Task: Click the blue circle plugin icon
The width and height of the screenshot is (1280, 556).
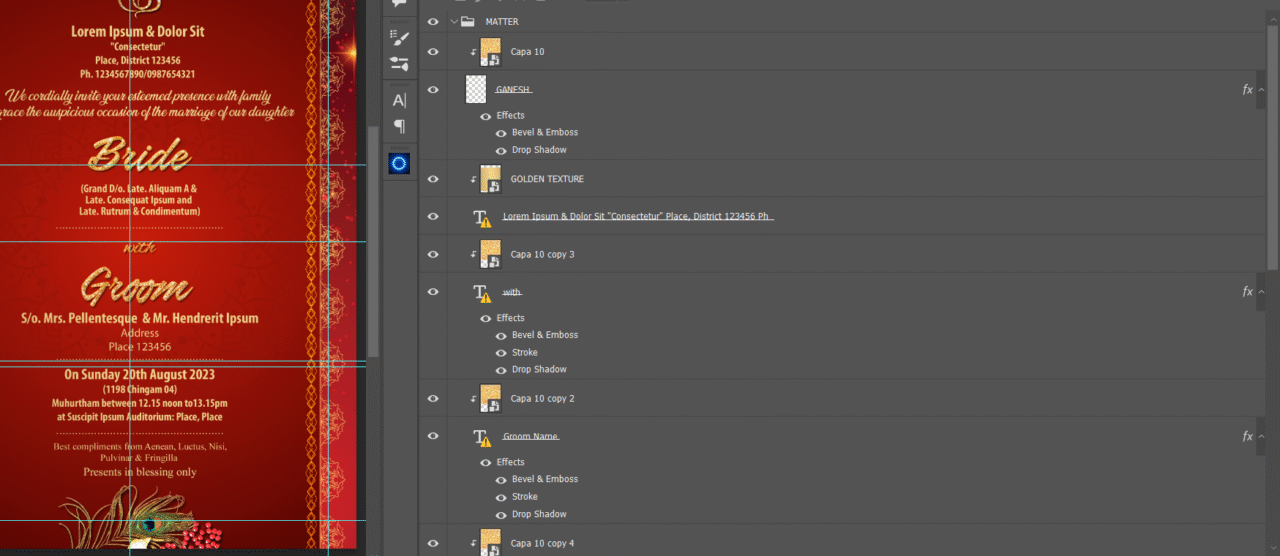Action: (x=399, y=163)
